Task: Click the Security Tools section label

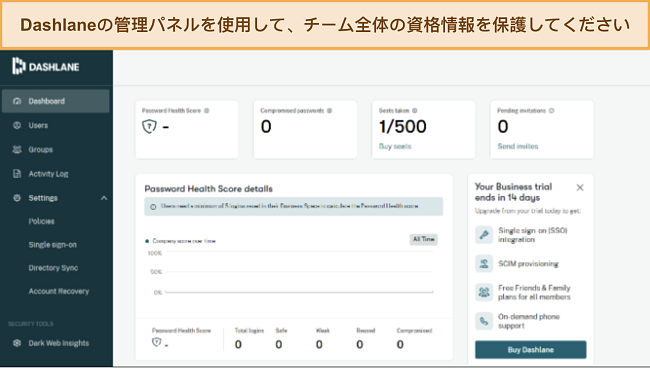Action: pos(31,324)
